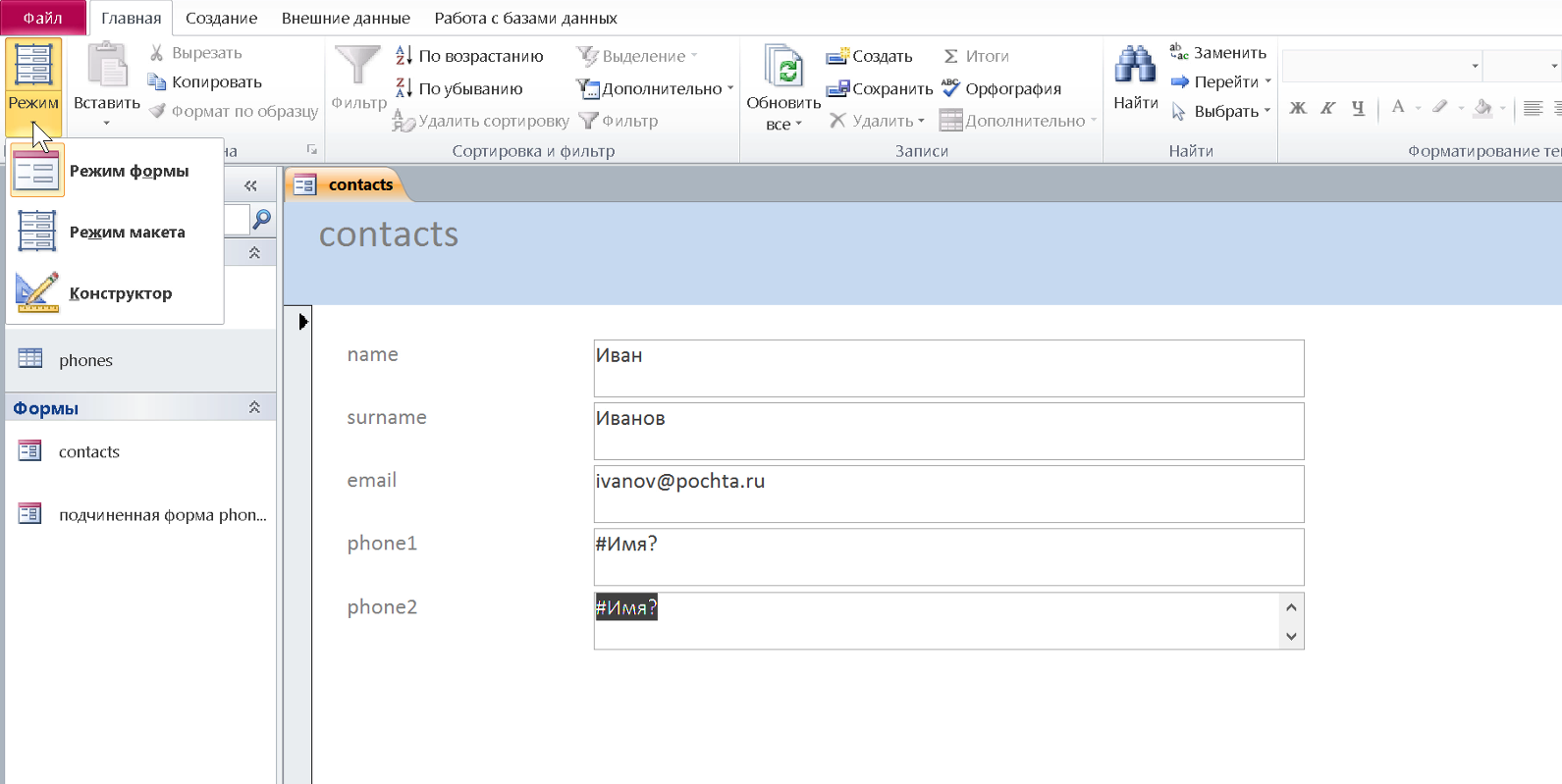Viewport: 1562px width, 784px height.
Task: Click the background fill color bucket
Action: coord(1482,108)
